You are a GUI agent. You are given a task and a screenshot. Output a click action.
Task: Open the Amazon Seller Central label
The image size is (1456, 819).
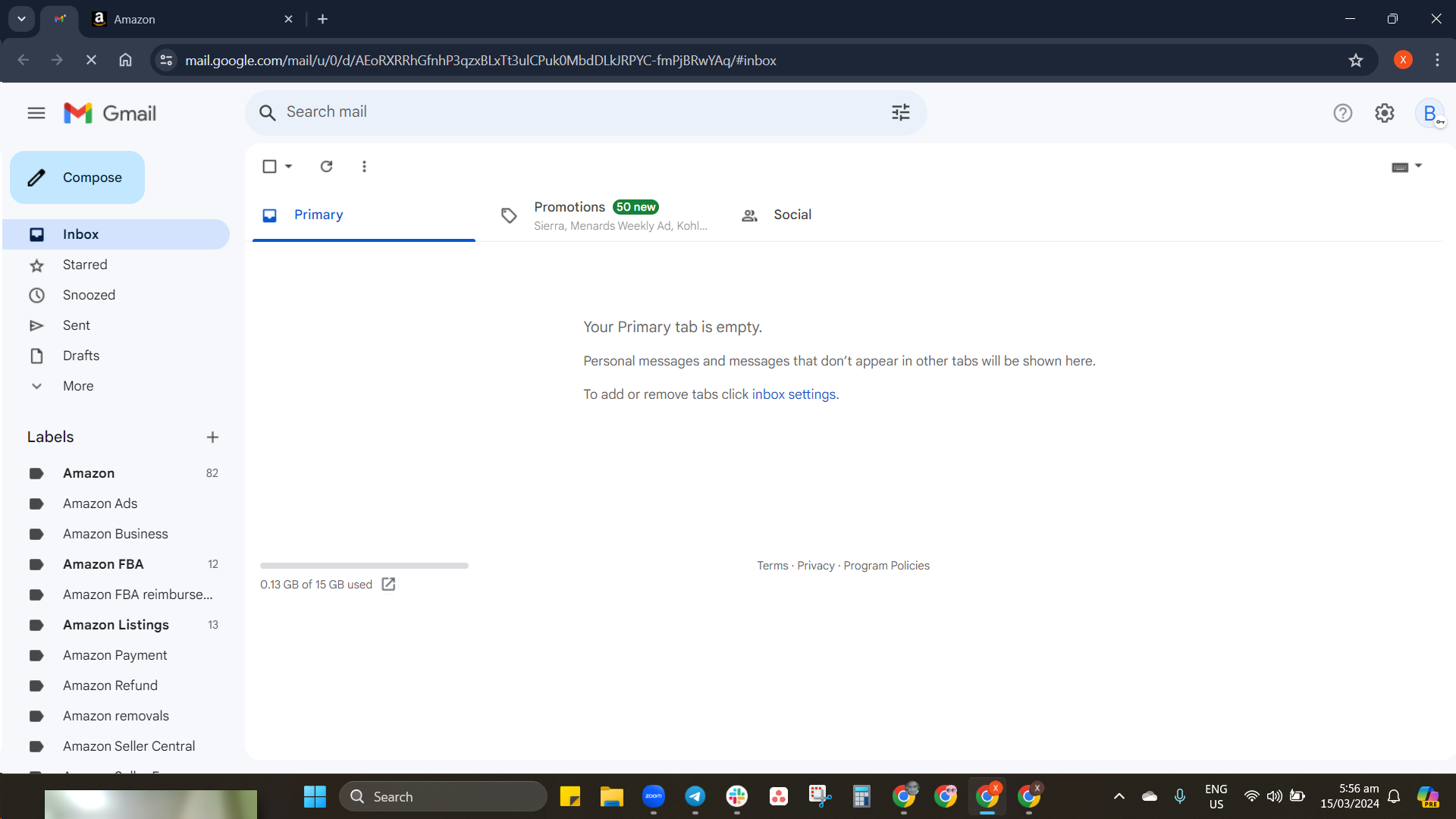116,746
